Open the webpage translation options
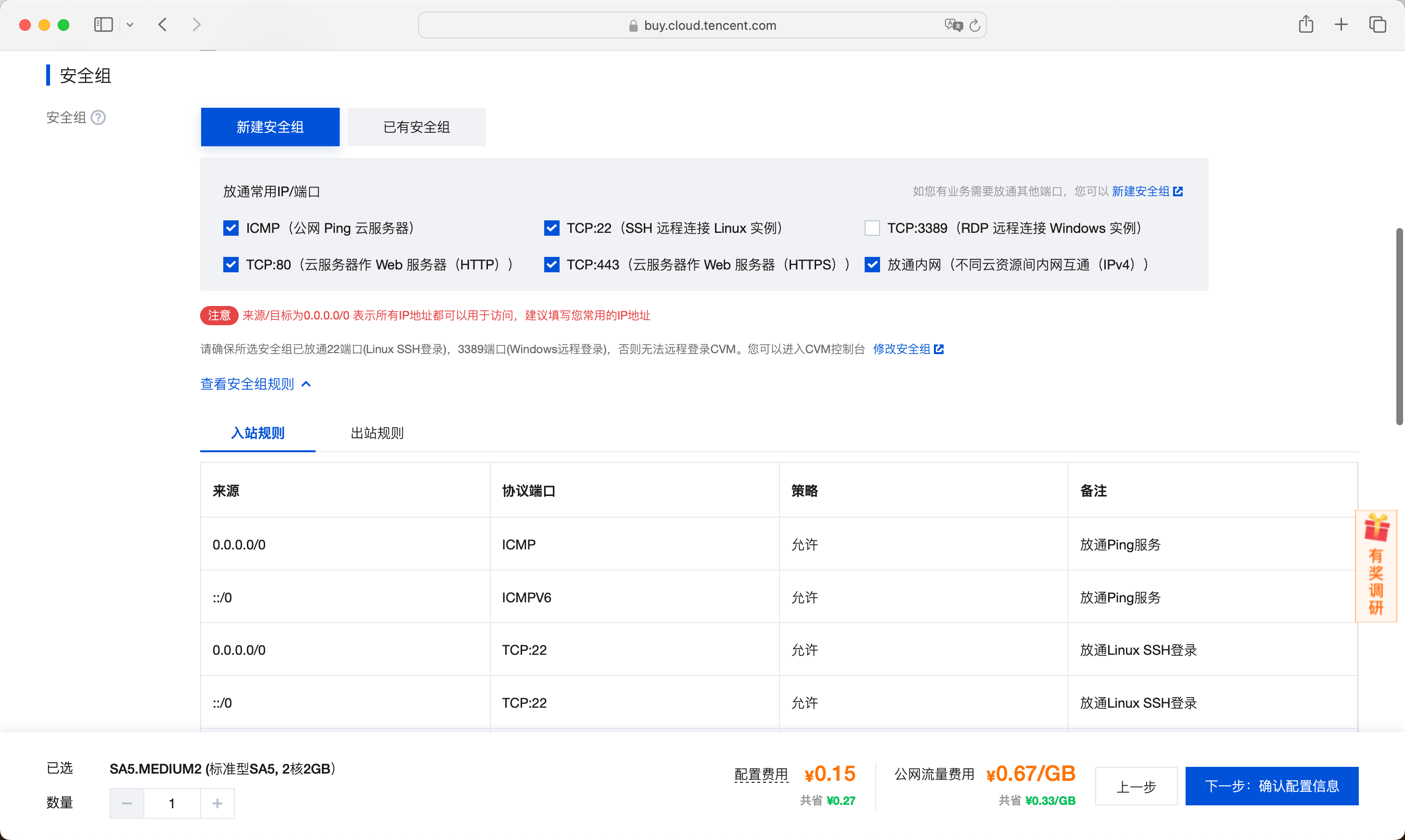The image size is (1405, 840). click(x=954, y=25)
